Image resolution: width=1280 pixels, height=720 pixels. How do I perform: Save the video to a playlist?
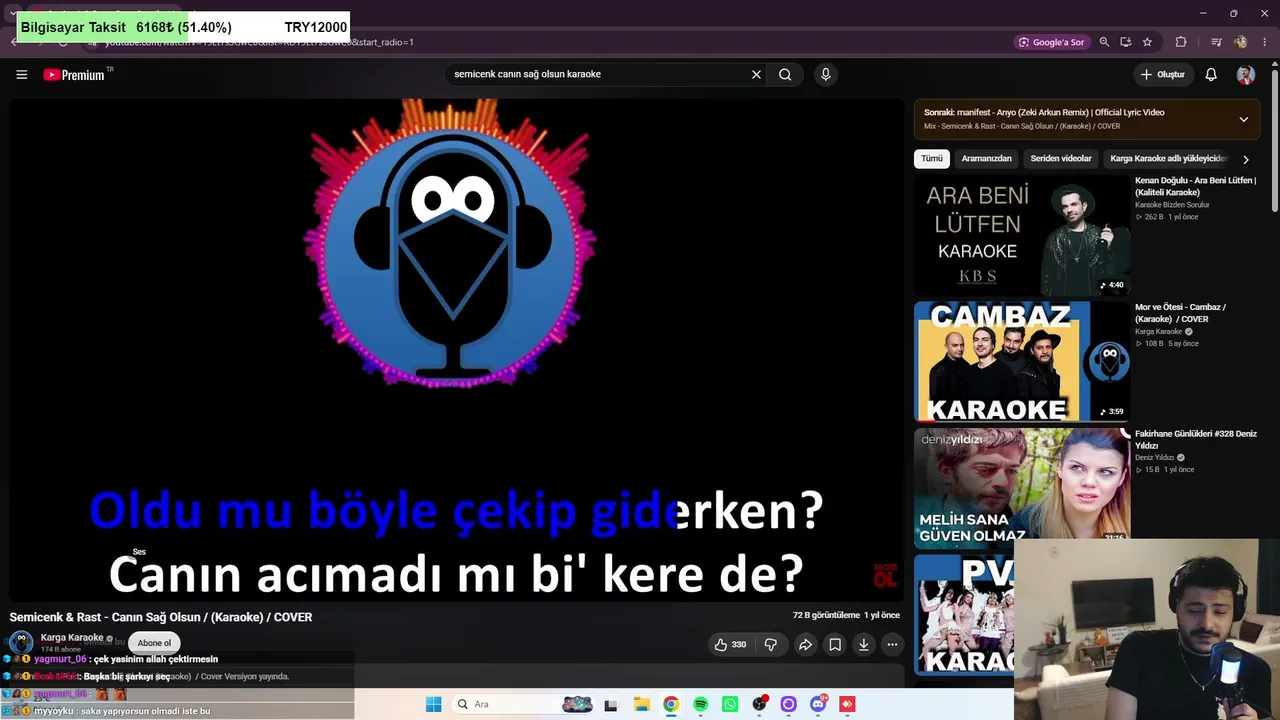click(835, 645)
